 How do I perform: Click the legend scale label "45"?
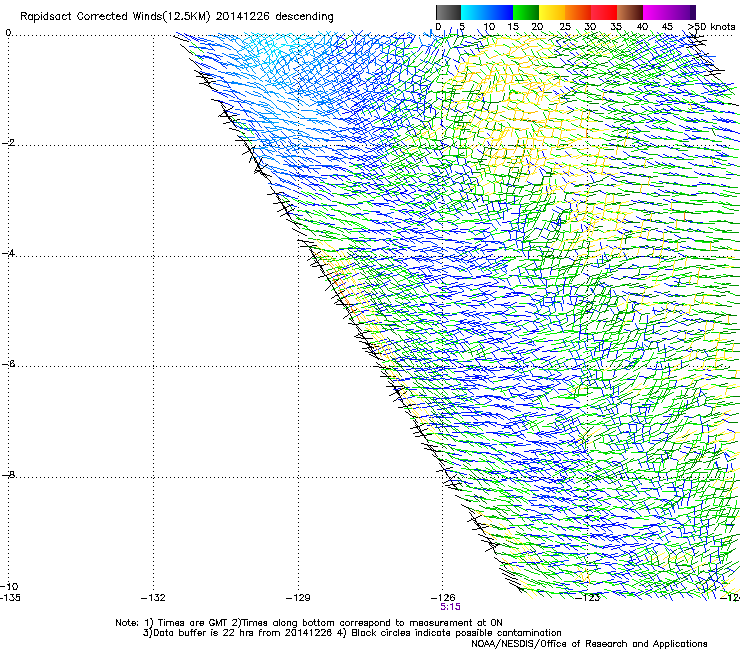(667, 27)
